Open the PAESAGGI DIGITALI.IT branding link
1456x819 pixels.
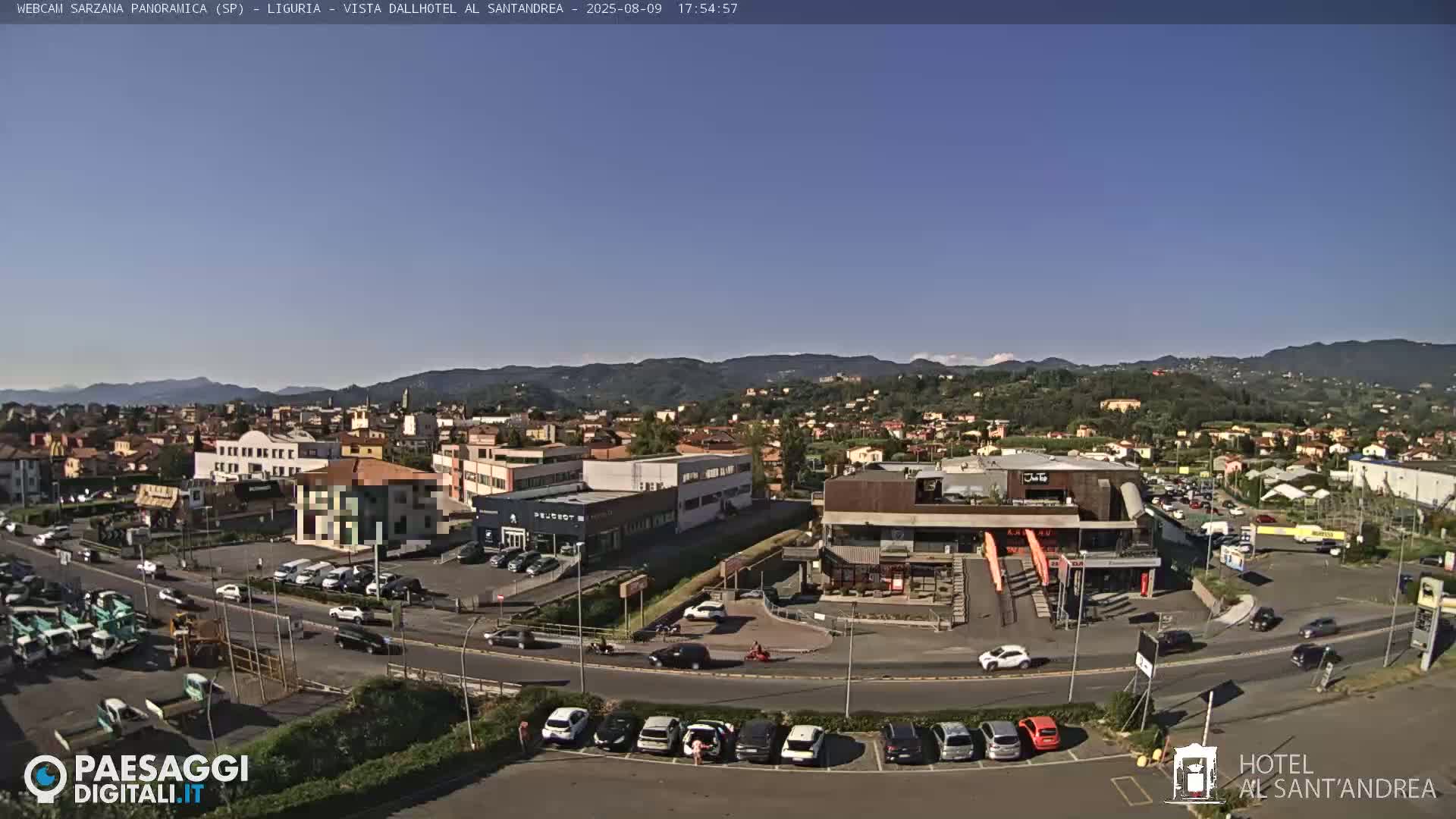click(161, 780)
